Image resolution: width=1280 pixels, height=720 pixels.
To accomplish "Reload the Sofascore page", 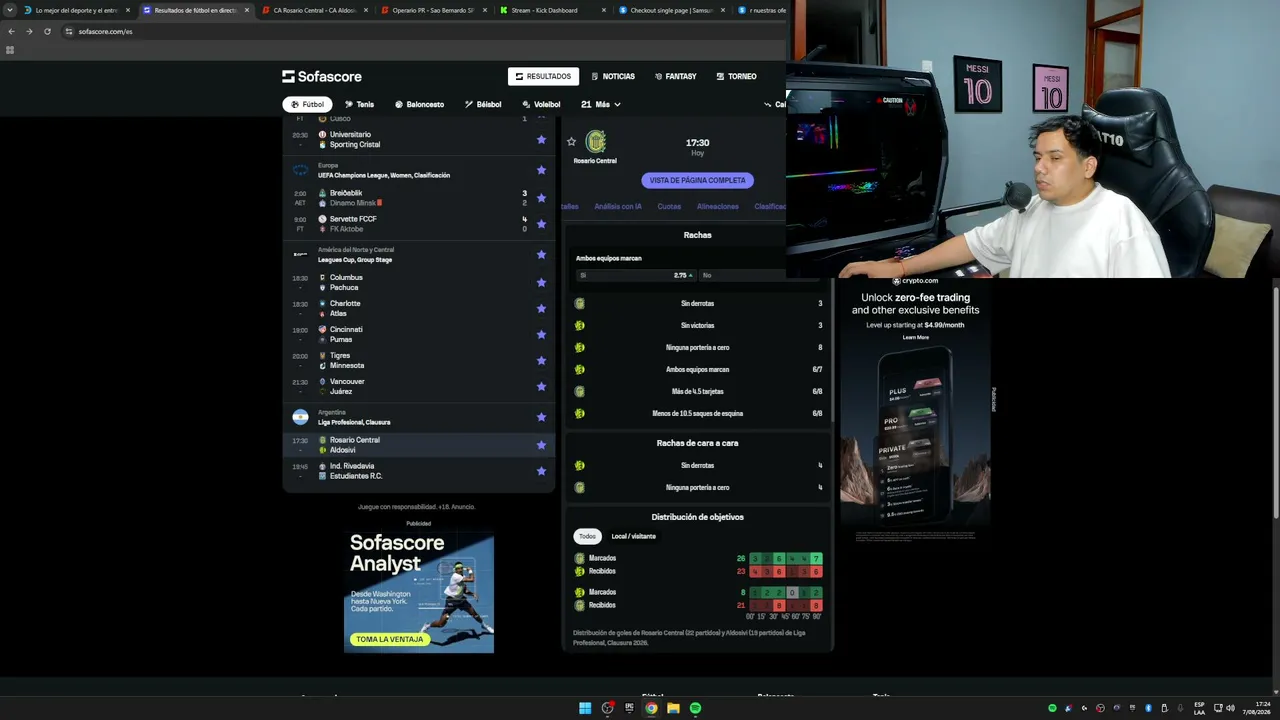I will pyautogui.click(x=47, y=31).
